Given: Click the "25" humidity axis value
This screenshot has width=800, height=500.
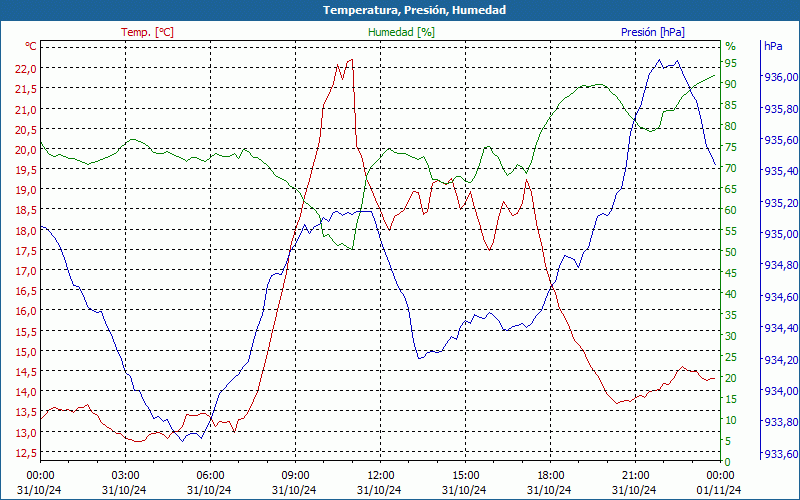Looking at the screenshot, I should (x=731, y=357).
